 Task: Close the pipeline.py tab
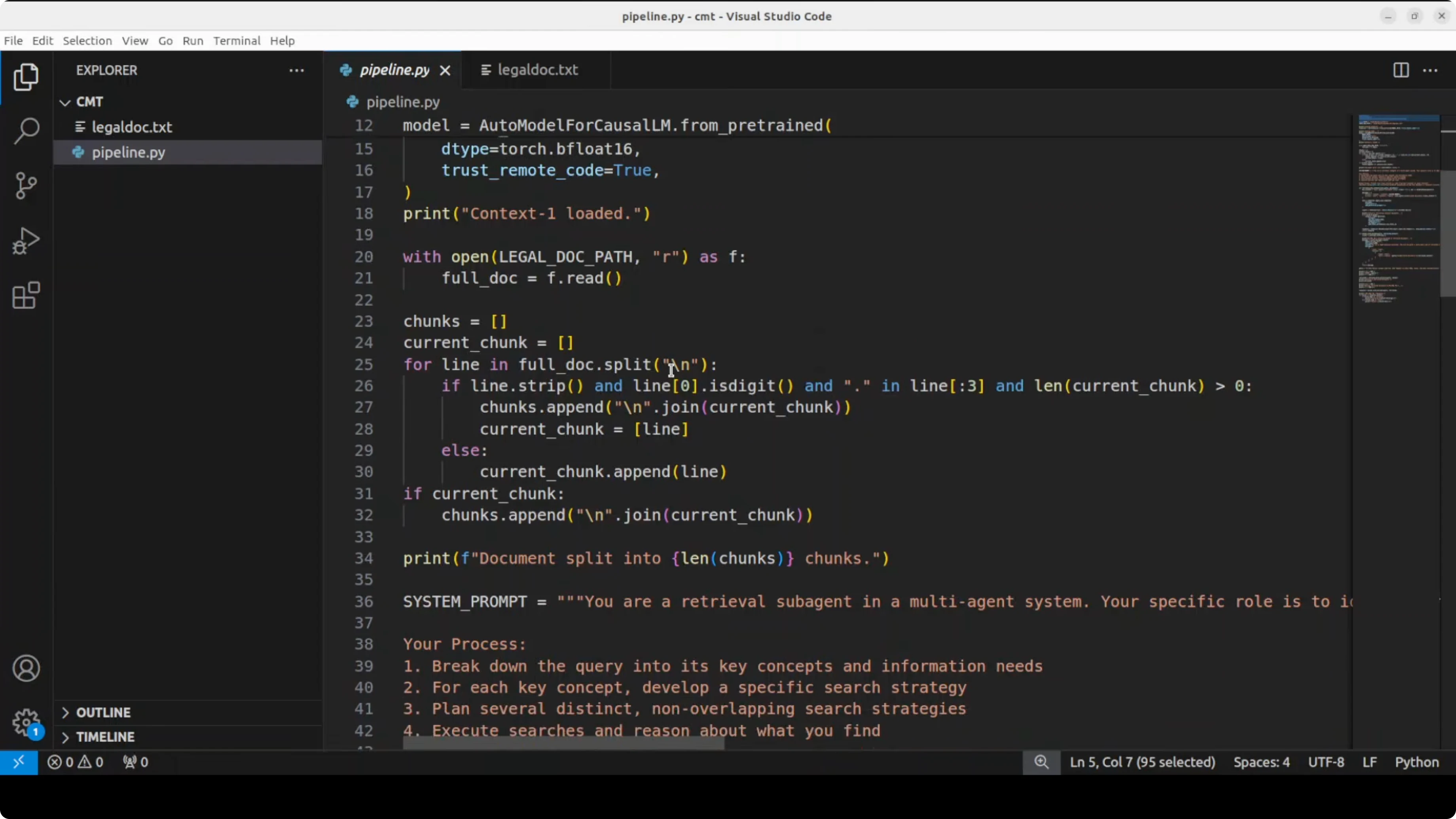445,71
